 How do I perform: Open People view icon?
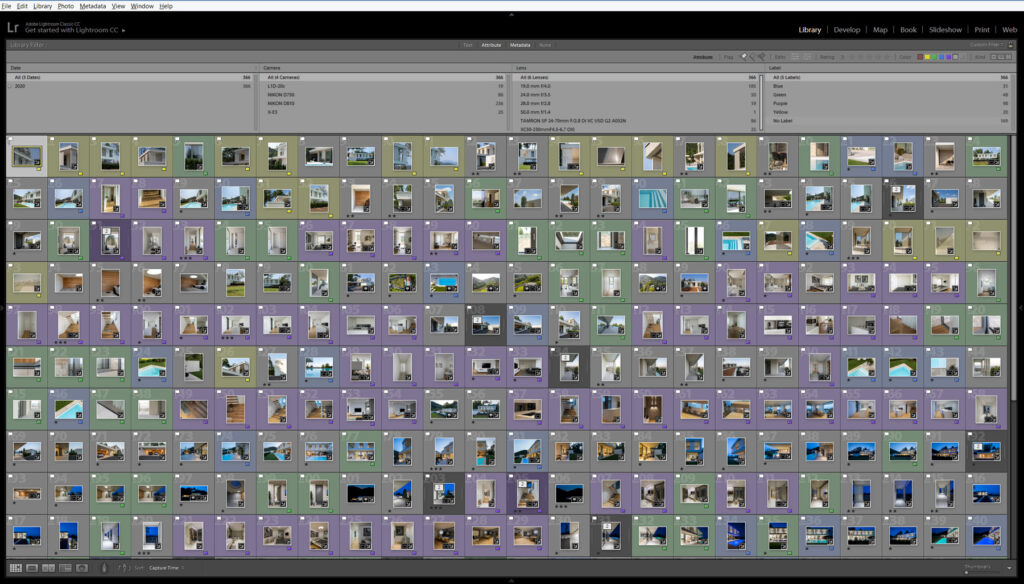click(x=82, y=568)
